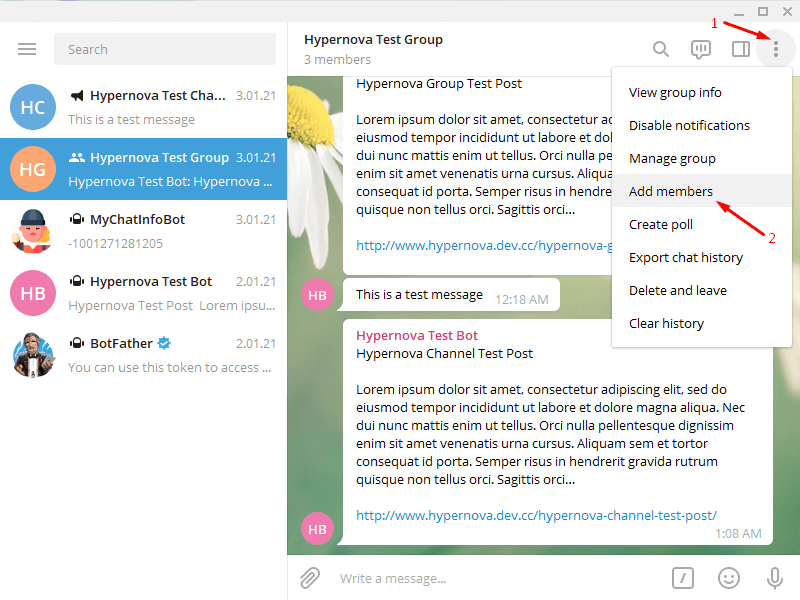The width and height of the screenshot is (800, 600).
Task: Attach a file with the paperclip icon
Action: tap(310, 577)
